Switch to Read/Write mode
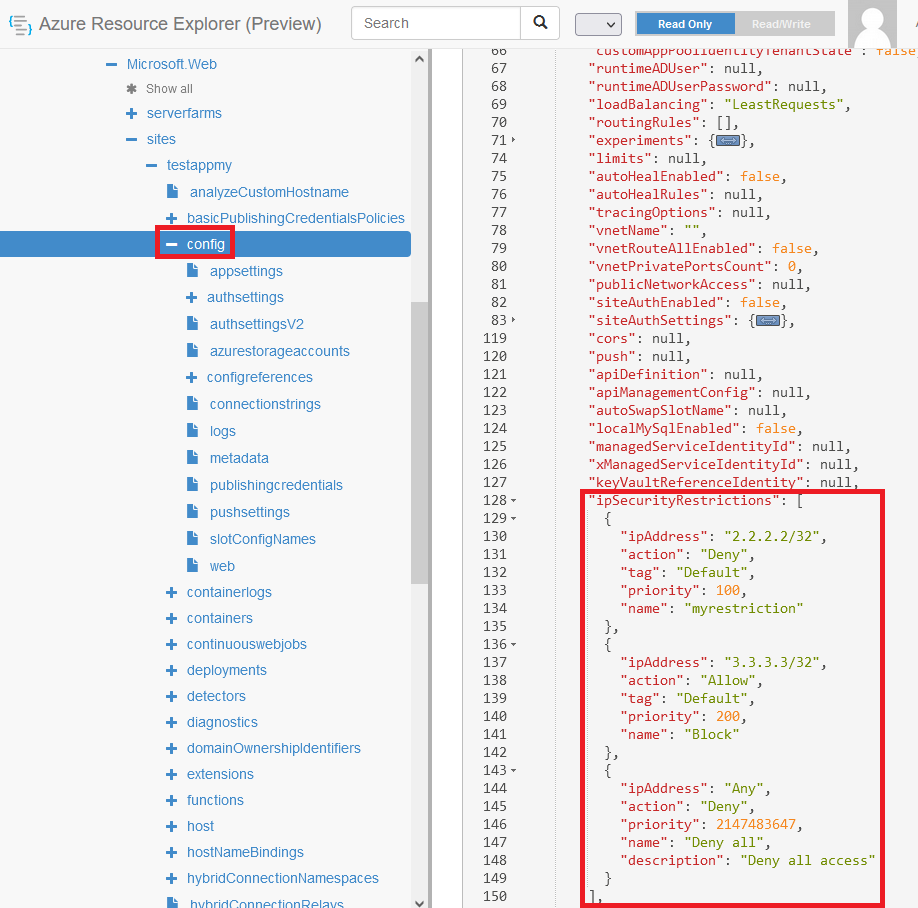The width and height of the screenshot is (918, 908). pos(781,24)
